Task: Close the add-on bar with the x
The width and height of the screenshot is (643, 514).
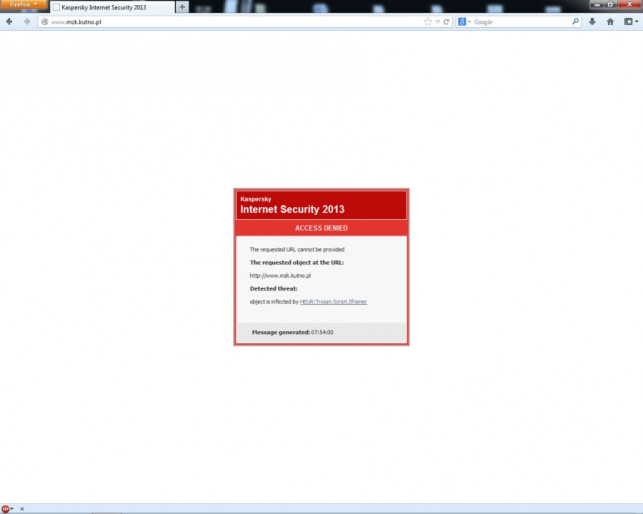Action: (x=22, y=509)
